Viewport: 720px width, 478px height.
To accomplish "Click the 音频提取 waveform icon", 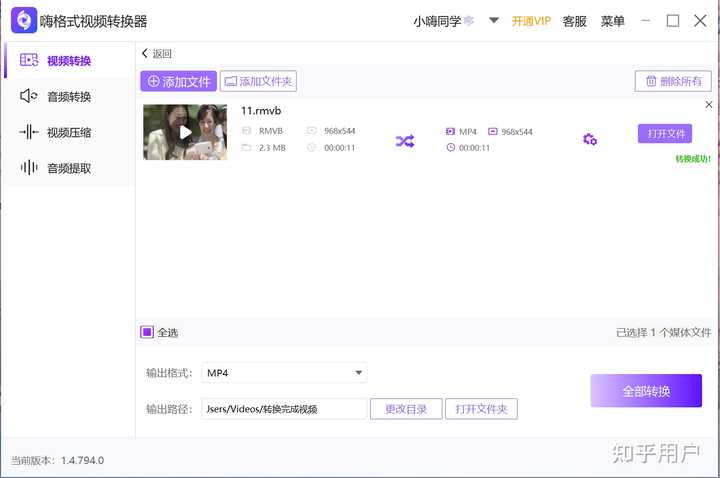I will pyautogui.click(x=29, y=168).
